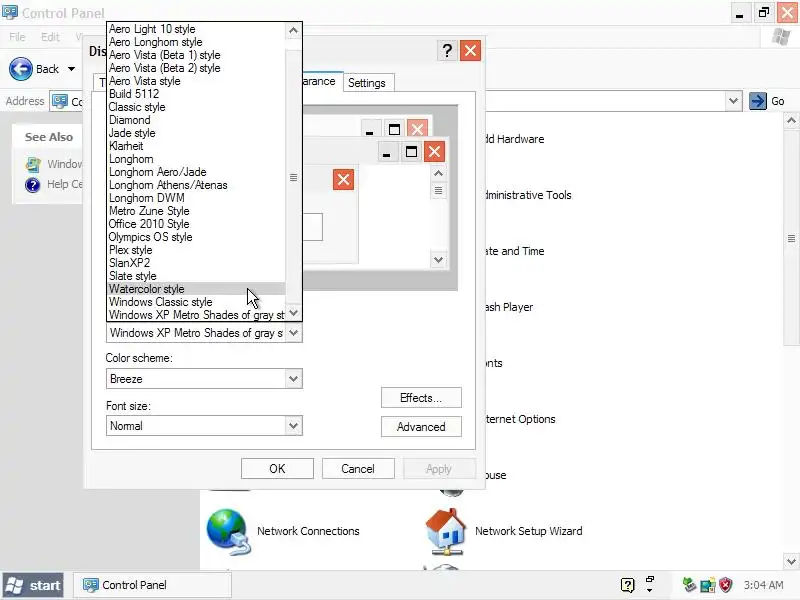Select the highlighted Watercolor style
Viewport: 800px width, 600px height.
[x=196, y=289]
